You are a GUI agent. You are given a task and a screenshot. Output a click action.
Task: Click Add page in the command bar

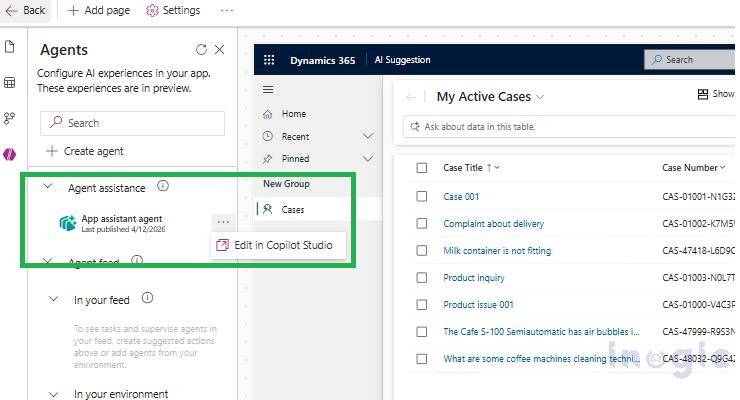(99, 10)
